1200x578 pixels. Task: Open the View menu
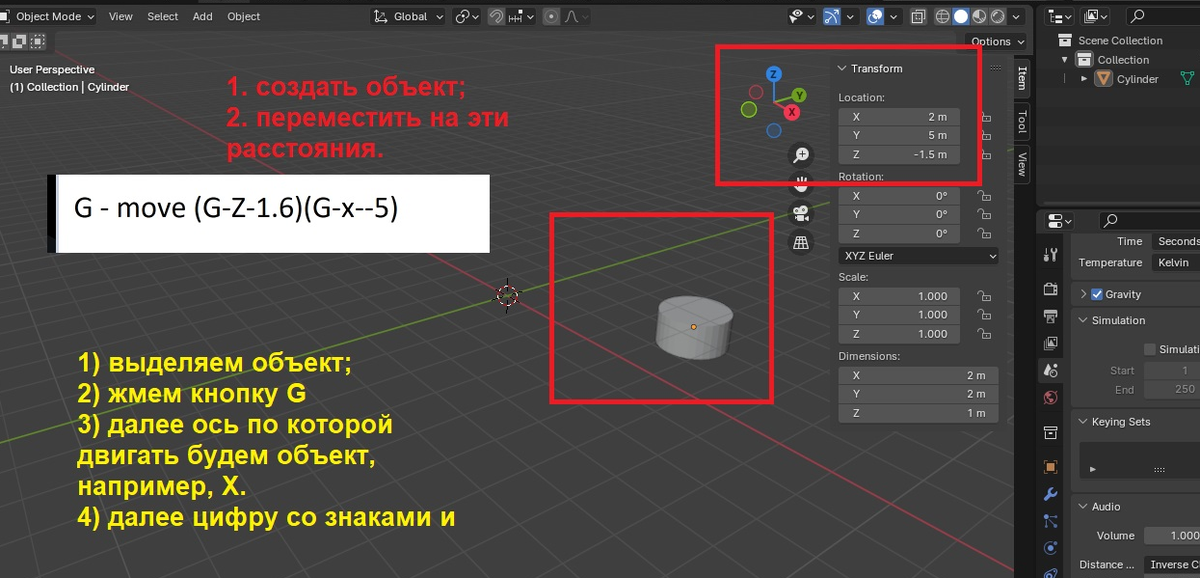tap(120, 16)
